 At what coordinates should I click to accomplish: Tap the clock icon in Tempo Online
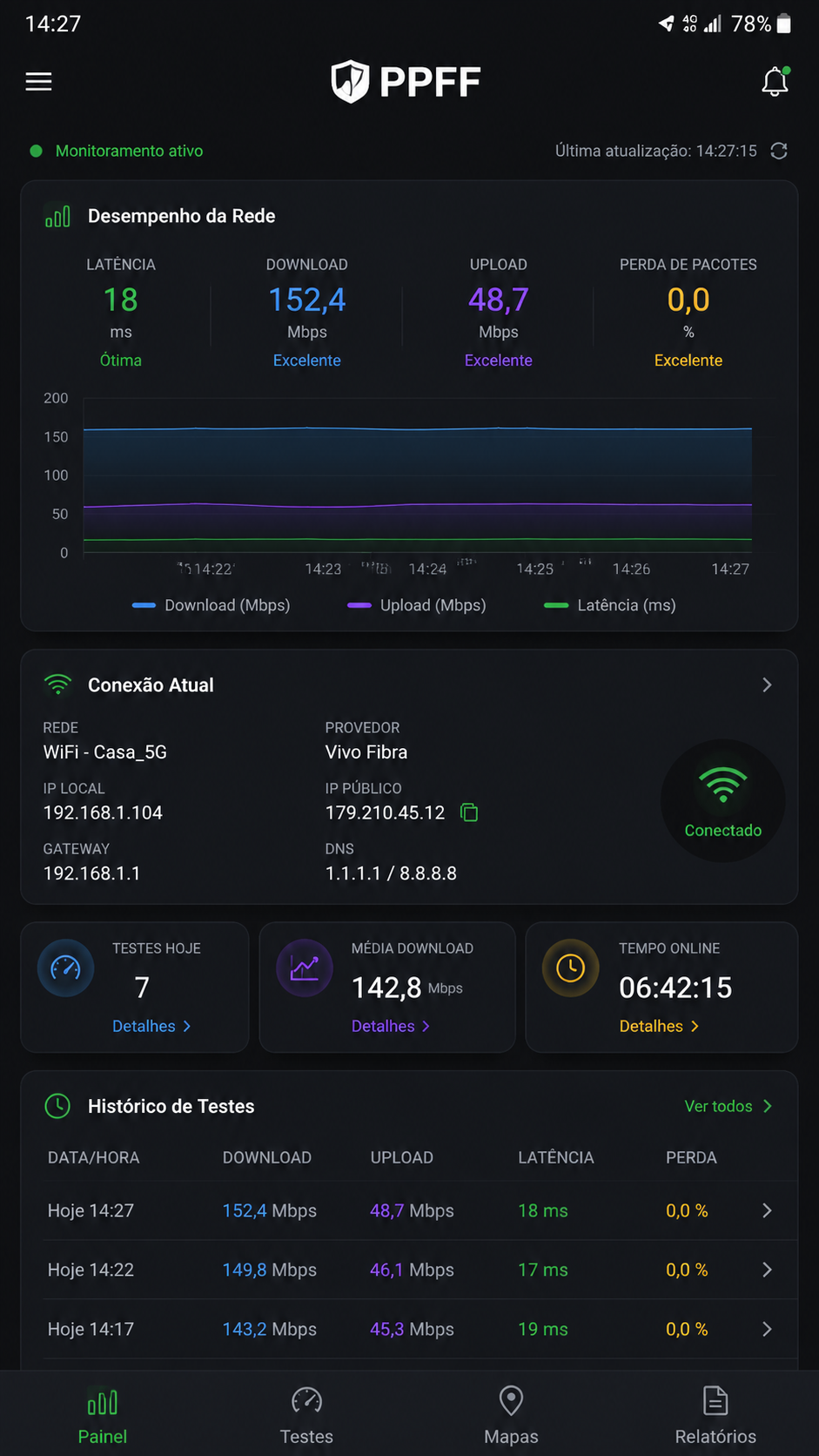[571, 967]
